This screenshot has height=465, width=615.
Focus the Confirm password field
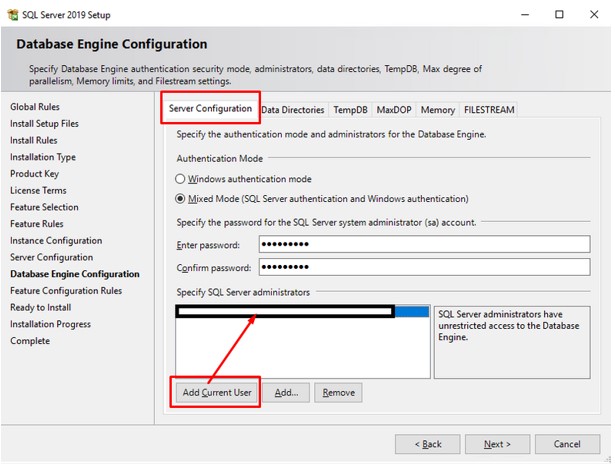point(424,267)
